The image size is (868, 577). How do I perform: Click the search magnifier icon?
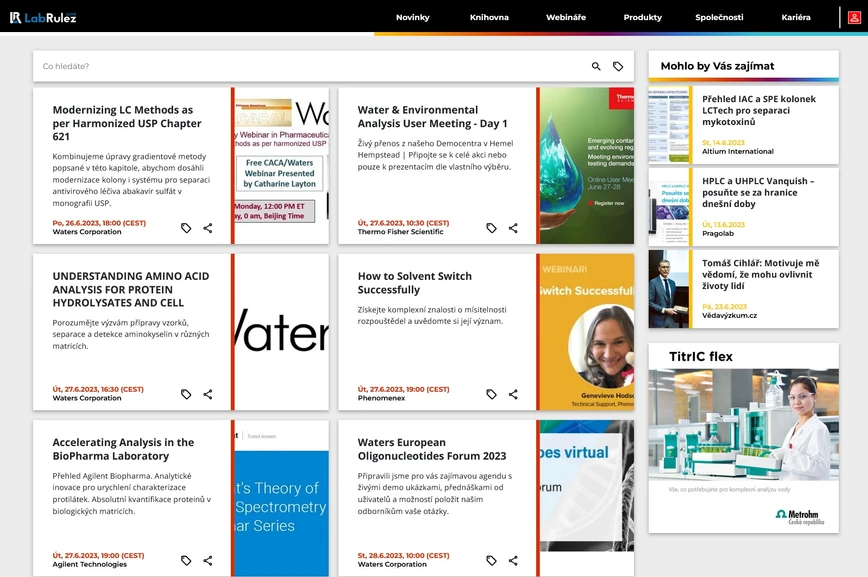[596, 66]
